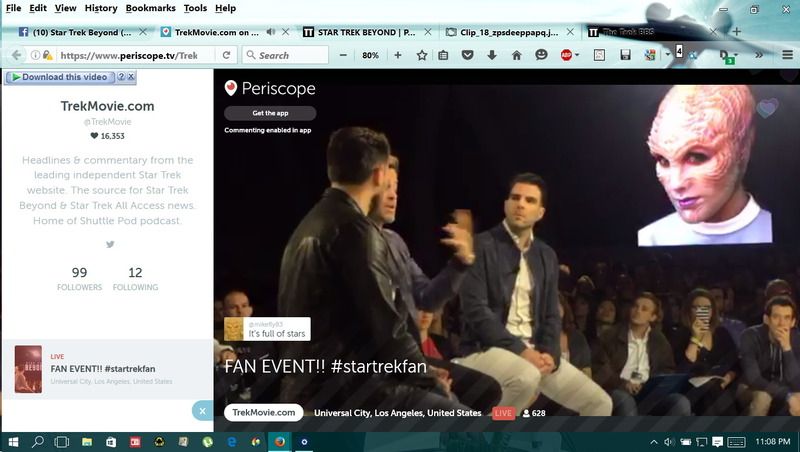This screenshot has height=452, width=800.
Task: Open the History menu
Action: point(101,8)
